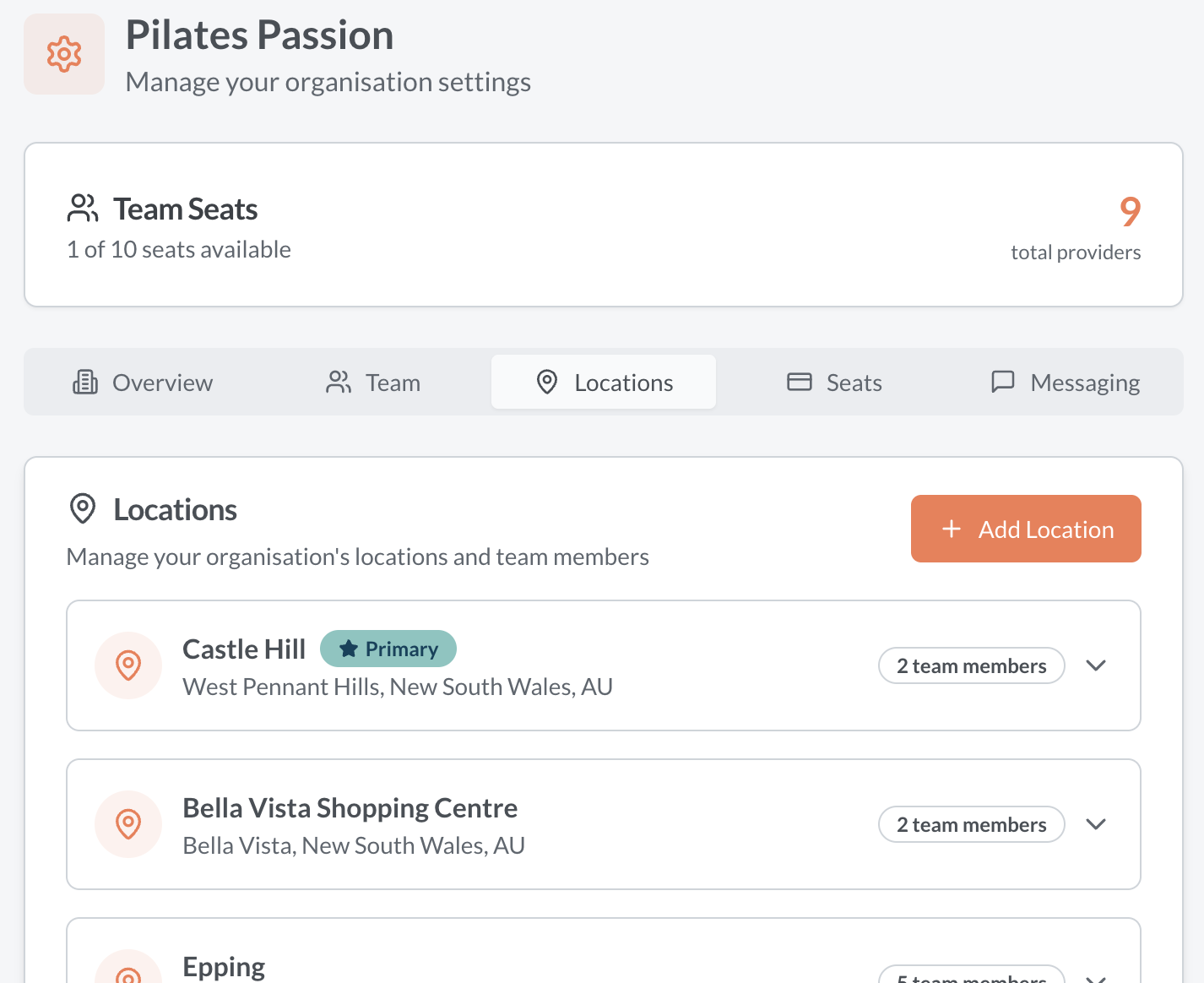This screenshot has height=983, width=1204.
Task: Open the Messaging tab
Action: (x=1065, y=383)
